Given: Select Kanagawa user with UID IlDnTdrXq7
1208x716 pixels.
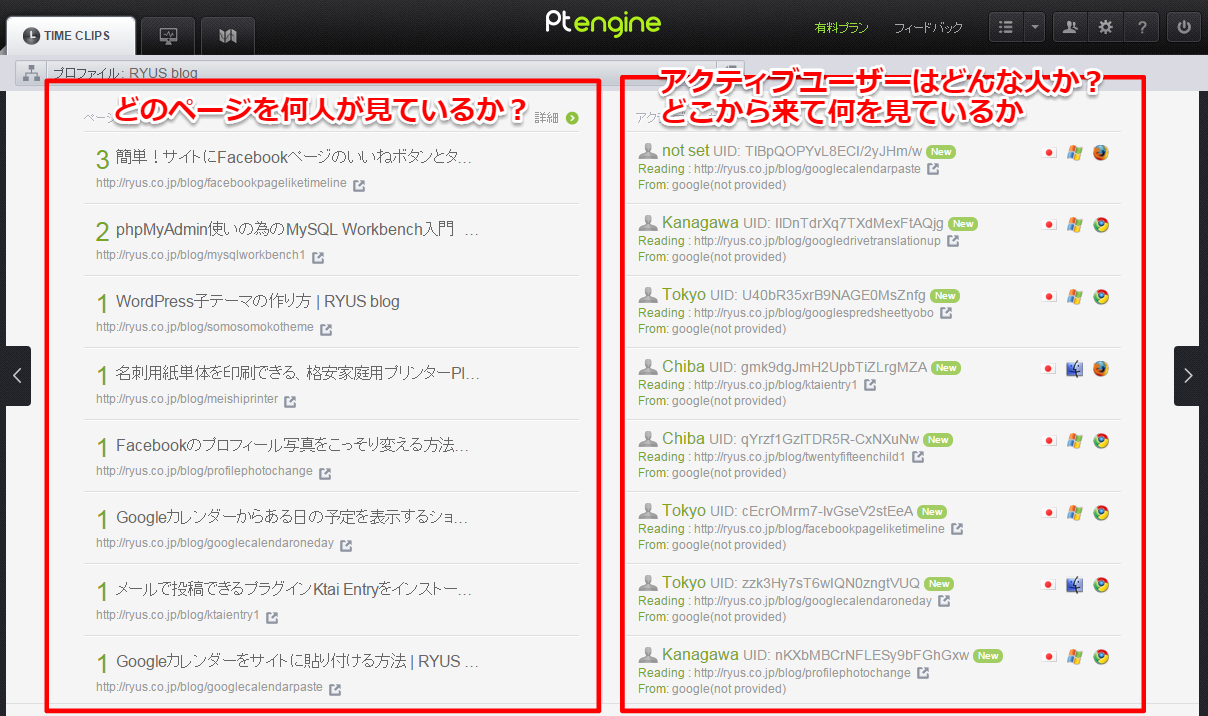Looking at the screenshot, I should (x=700, y=223).
